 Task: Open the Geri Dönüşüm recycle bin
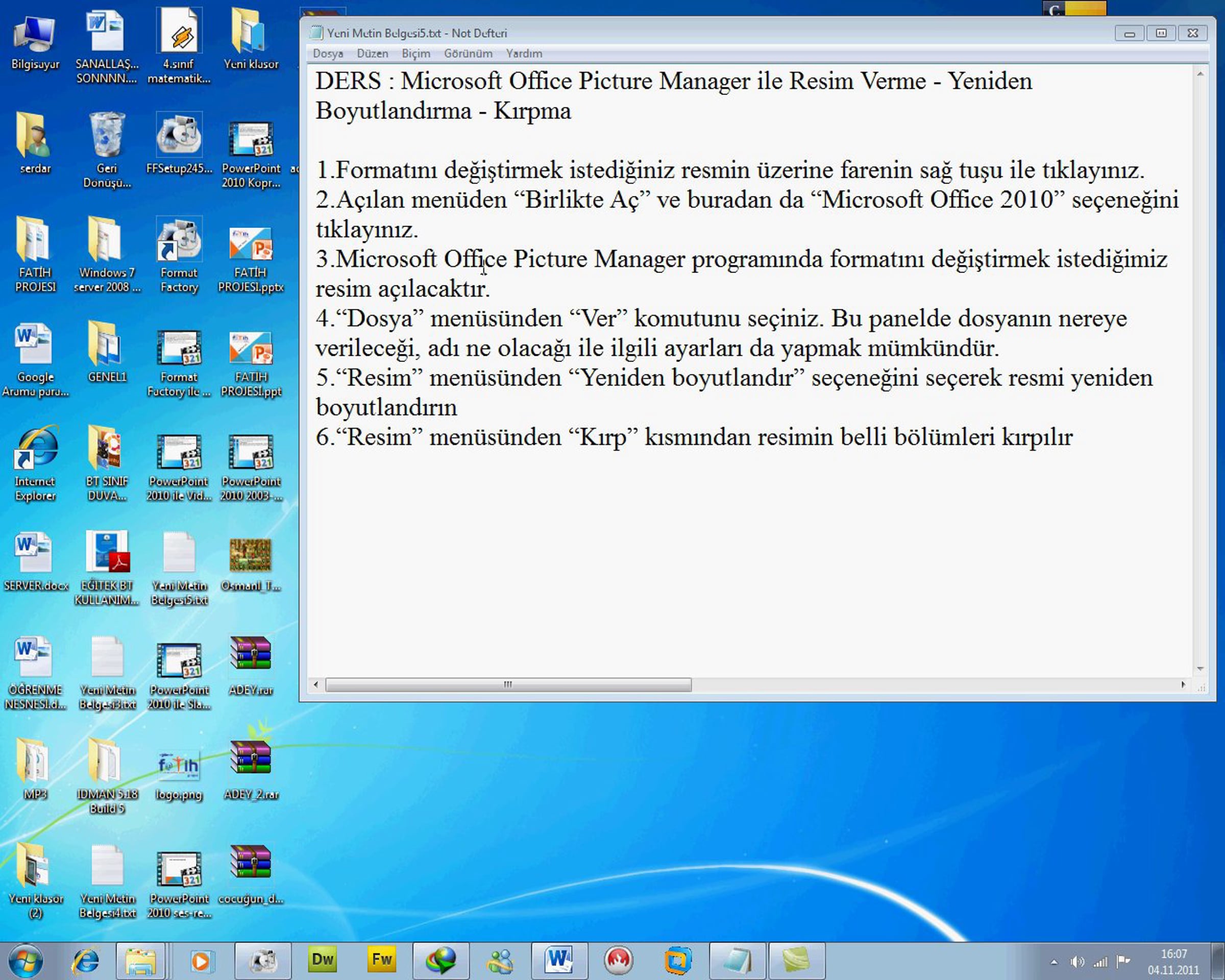107,150
